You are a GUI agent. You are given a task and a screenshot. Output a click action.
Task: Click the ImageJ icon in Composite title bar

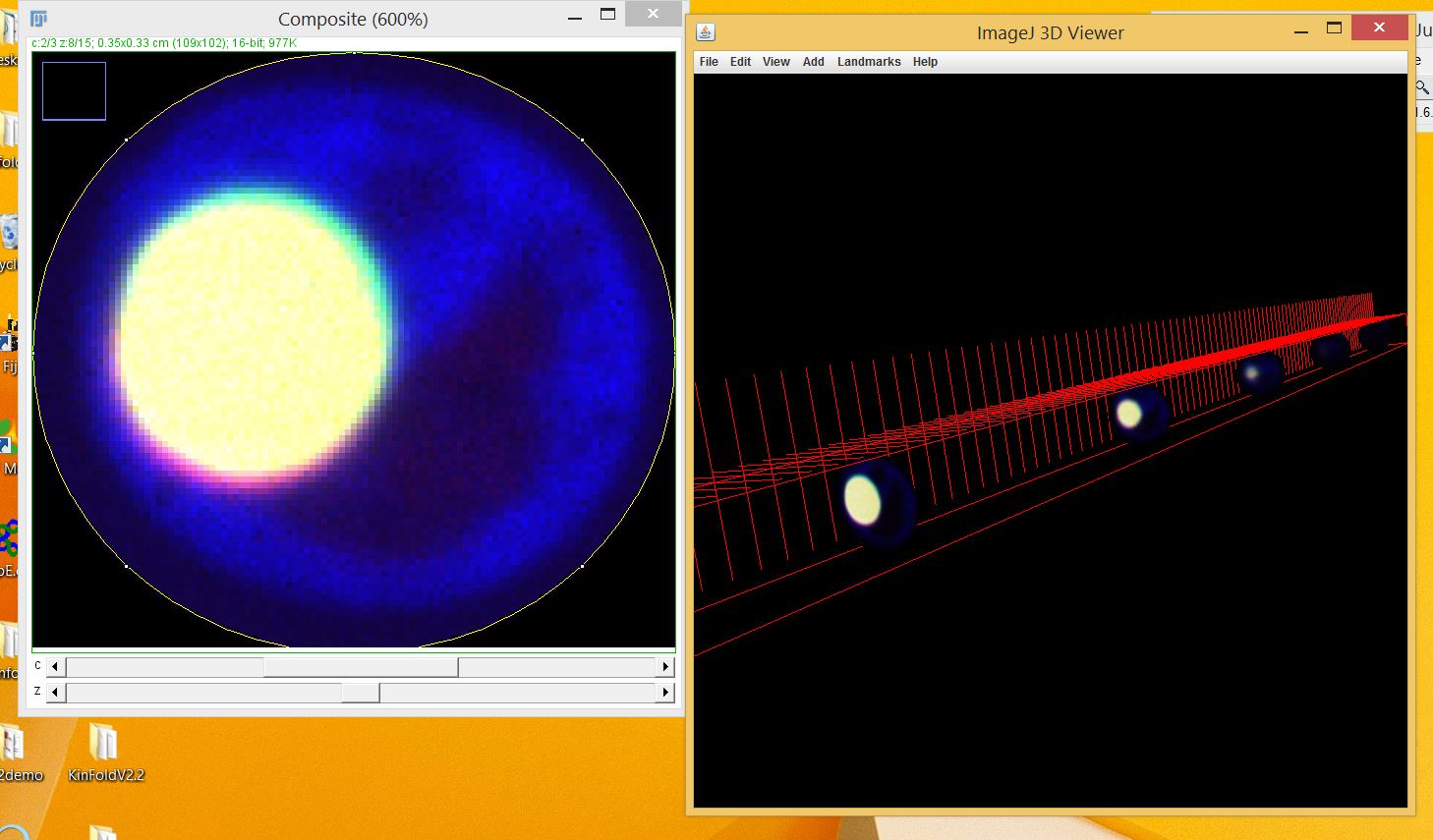(39, 19)
